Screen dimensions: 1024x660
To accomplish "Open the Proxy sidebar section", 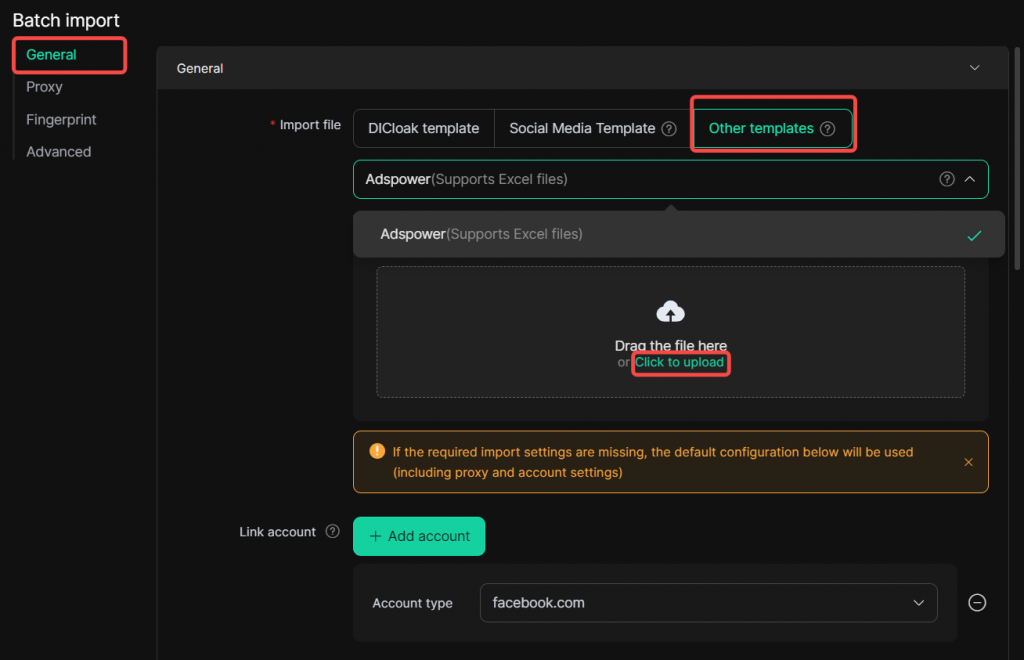I will click(x=44, y=87).
